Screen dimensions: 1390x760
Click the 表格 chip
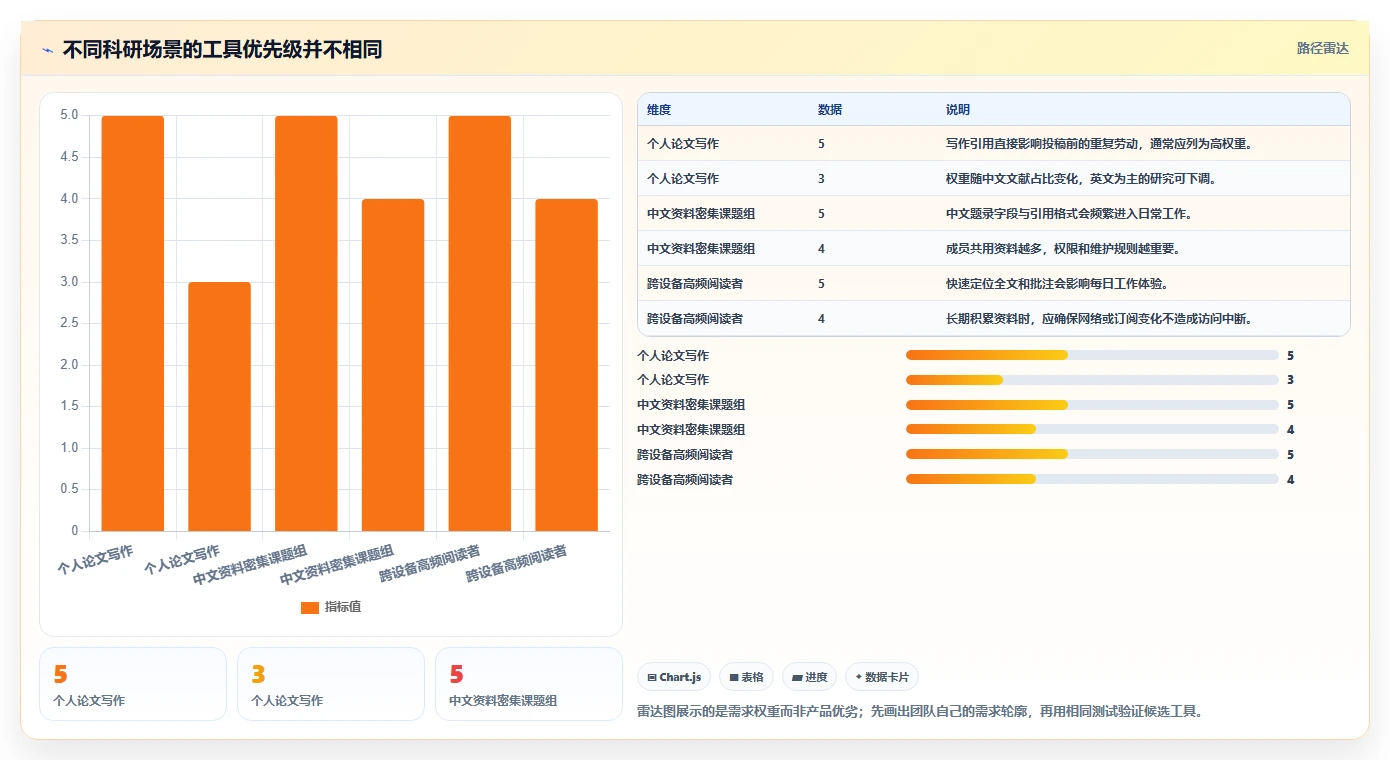(x=746, y=677)
